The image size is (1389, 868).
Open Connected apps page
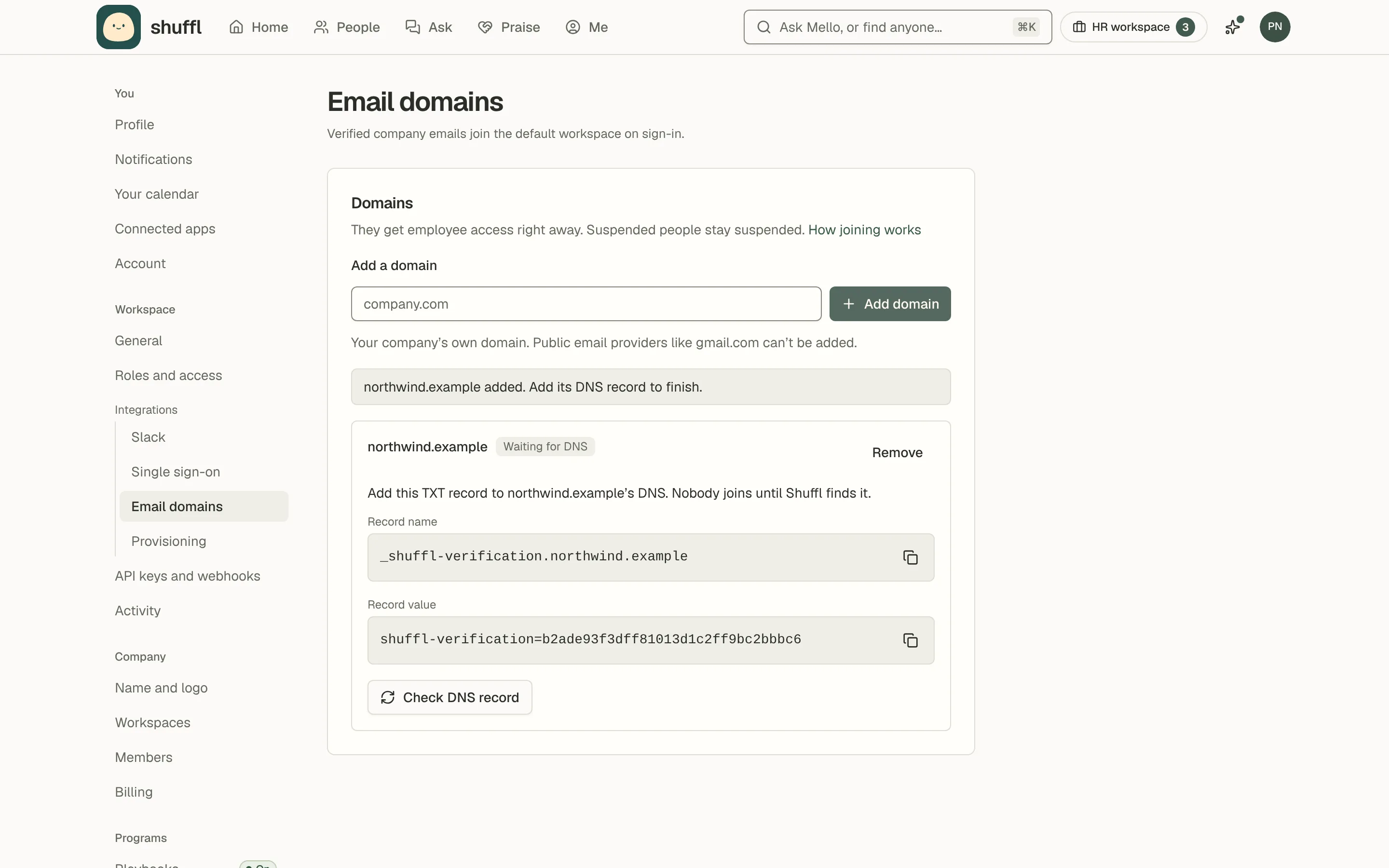(165, 229)
